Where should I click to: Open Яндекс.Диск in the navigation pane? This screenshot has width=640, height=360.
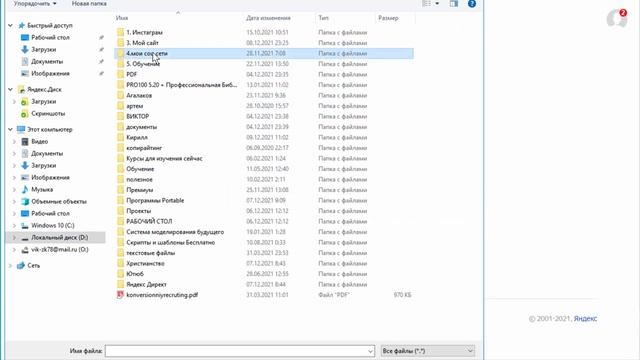pos(44,89)
